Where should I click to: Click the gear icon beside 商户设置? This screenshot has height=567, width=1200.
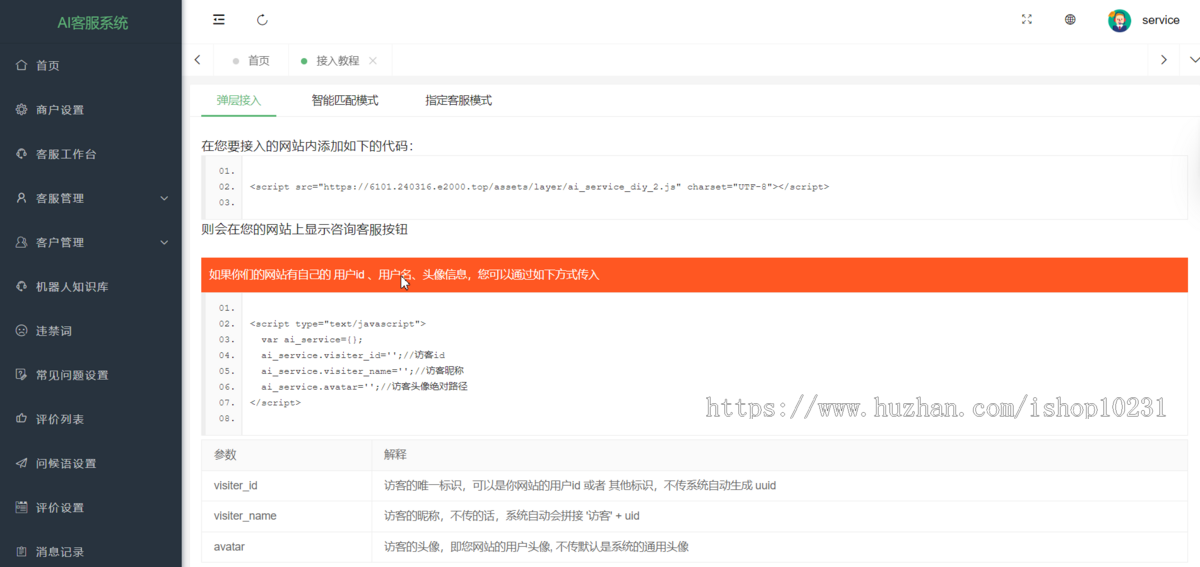pos(22,110)
